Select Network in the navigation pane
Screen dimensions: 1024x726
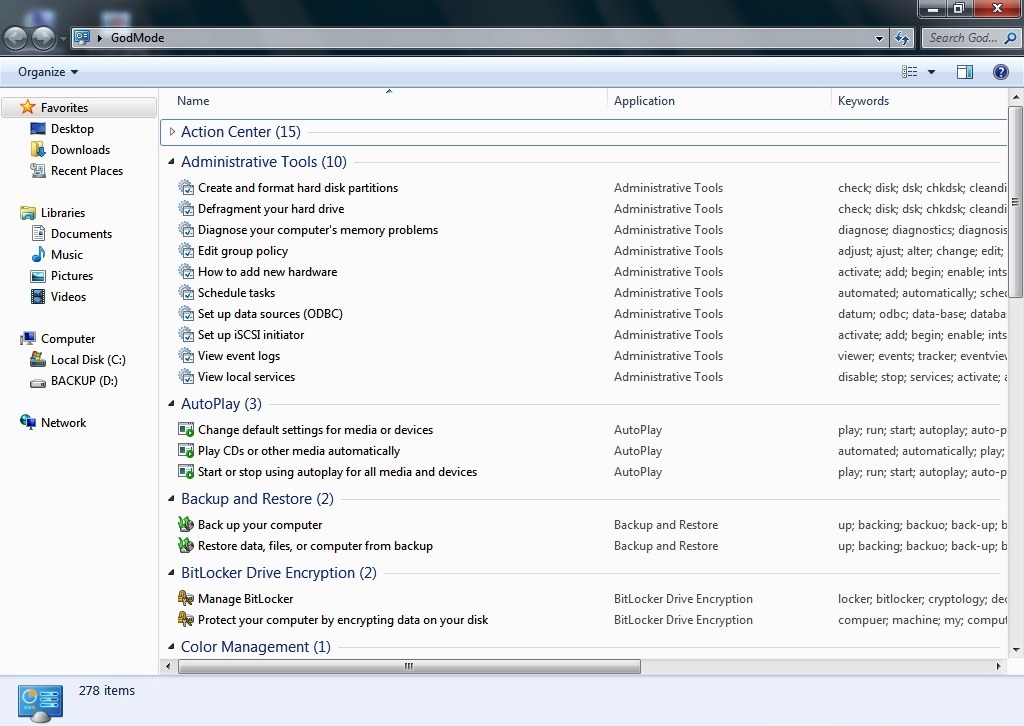tap(63, 423)
